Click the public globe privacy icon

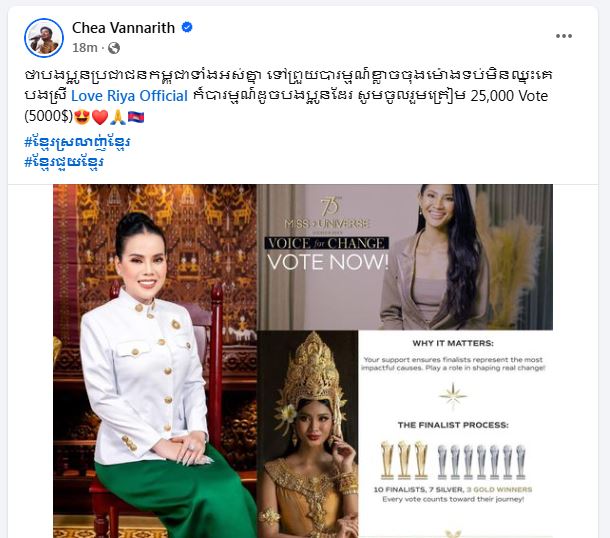click(x=114, y=48)
